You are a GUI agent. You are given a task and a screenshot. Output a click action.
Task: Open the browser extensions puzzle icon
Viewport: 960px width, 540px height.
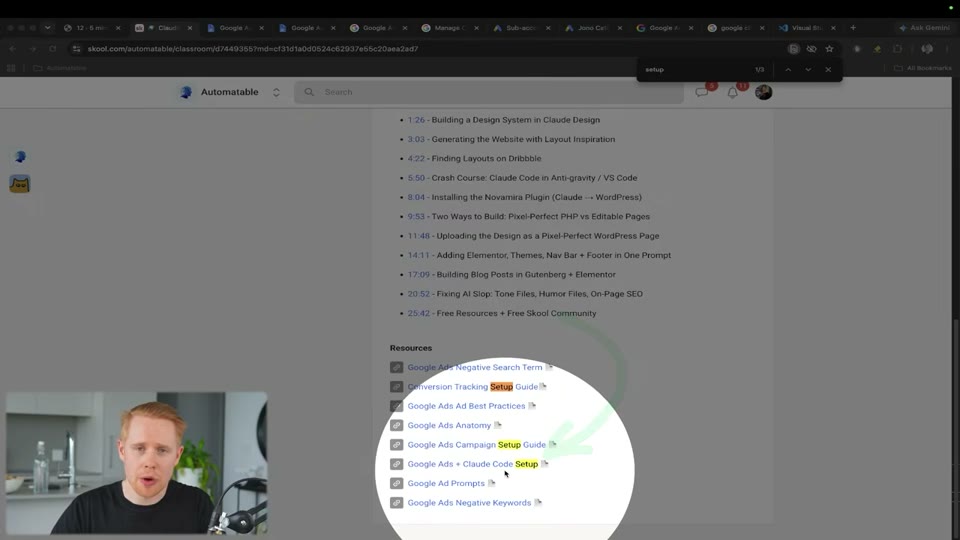click(898, 49)
